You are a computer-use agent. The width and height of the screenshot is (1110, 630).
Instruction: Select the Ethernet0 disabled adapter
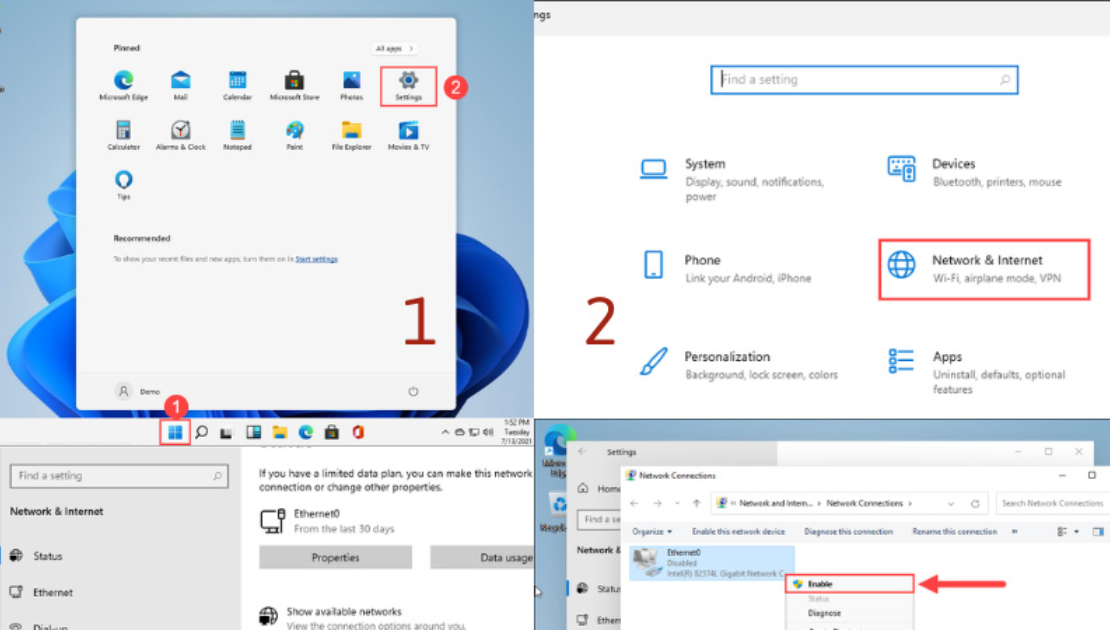(711, 563)
